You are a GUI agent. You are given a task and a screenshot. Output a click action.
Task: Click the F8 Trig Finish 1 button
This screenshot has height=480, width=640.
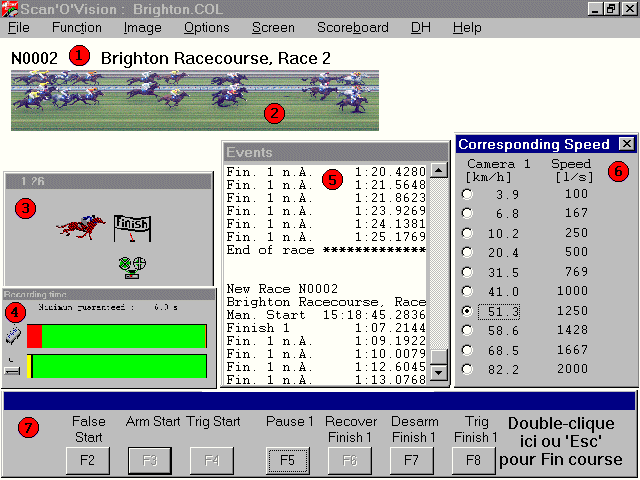(473, 460)
